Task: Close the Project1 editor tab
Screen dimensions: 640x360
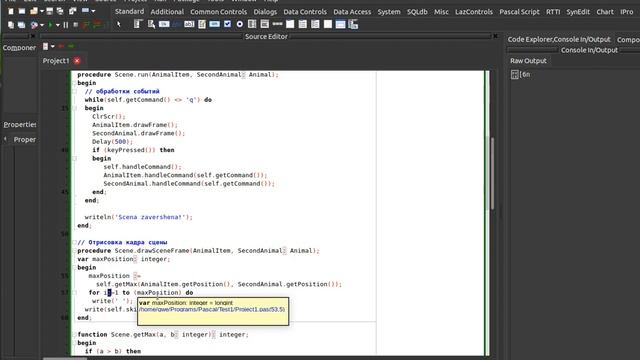Action: [x=77, y=61]
